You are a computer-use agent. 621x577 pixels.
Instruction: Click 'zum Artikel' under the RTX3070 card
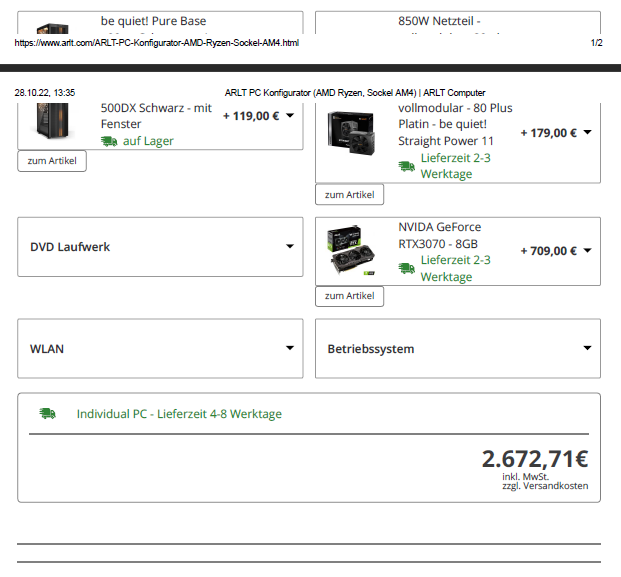coord(349,296)
